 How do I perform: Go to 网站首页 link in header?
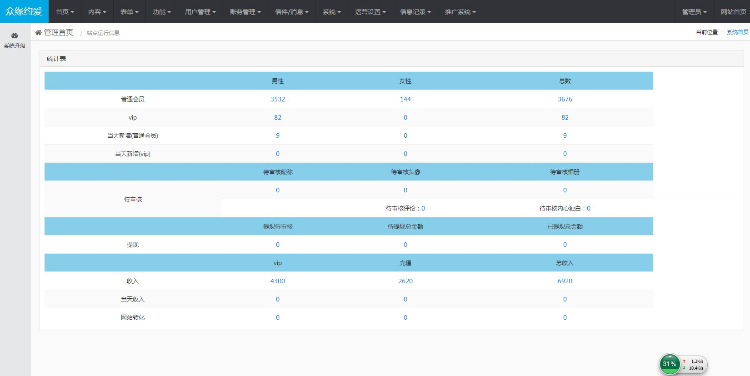733,12
